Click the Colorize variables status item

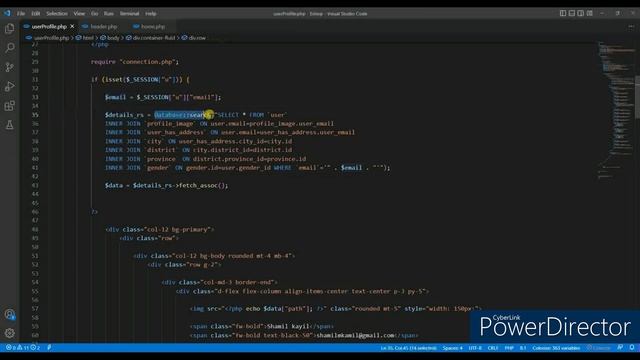click(556, 348)
